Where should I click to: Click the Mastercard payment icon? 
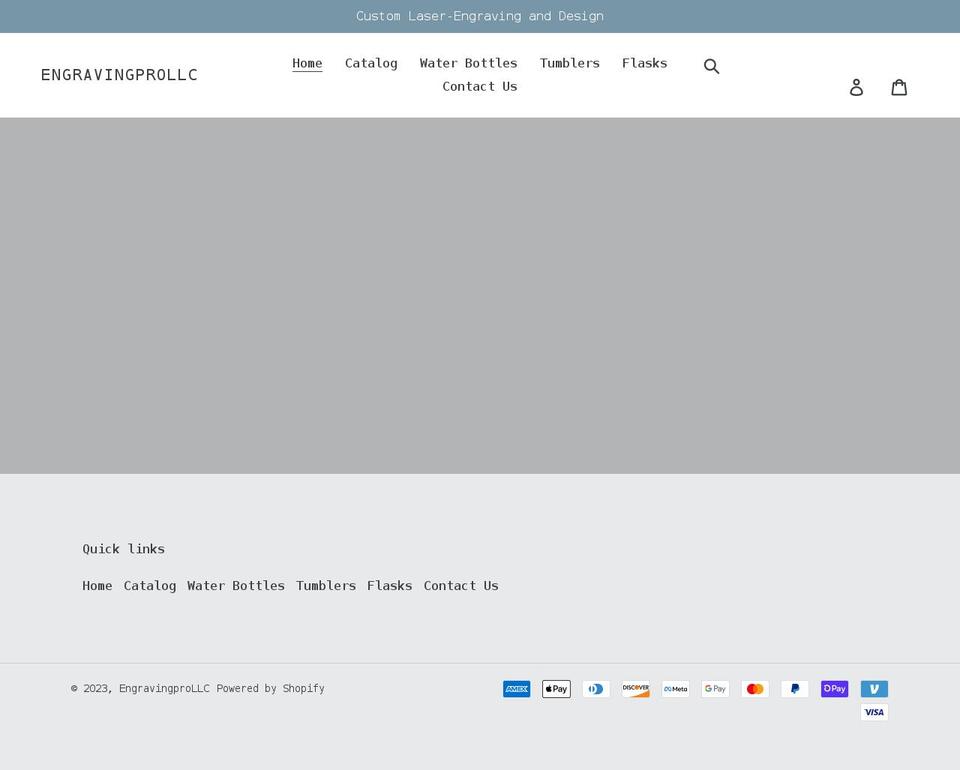point(755,689)
